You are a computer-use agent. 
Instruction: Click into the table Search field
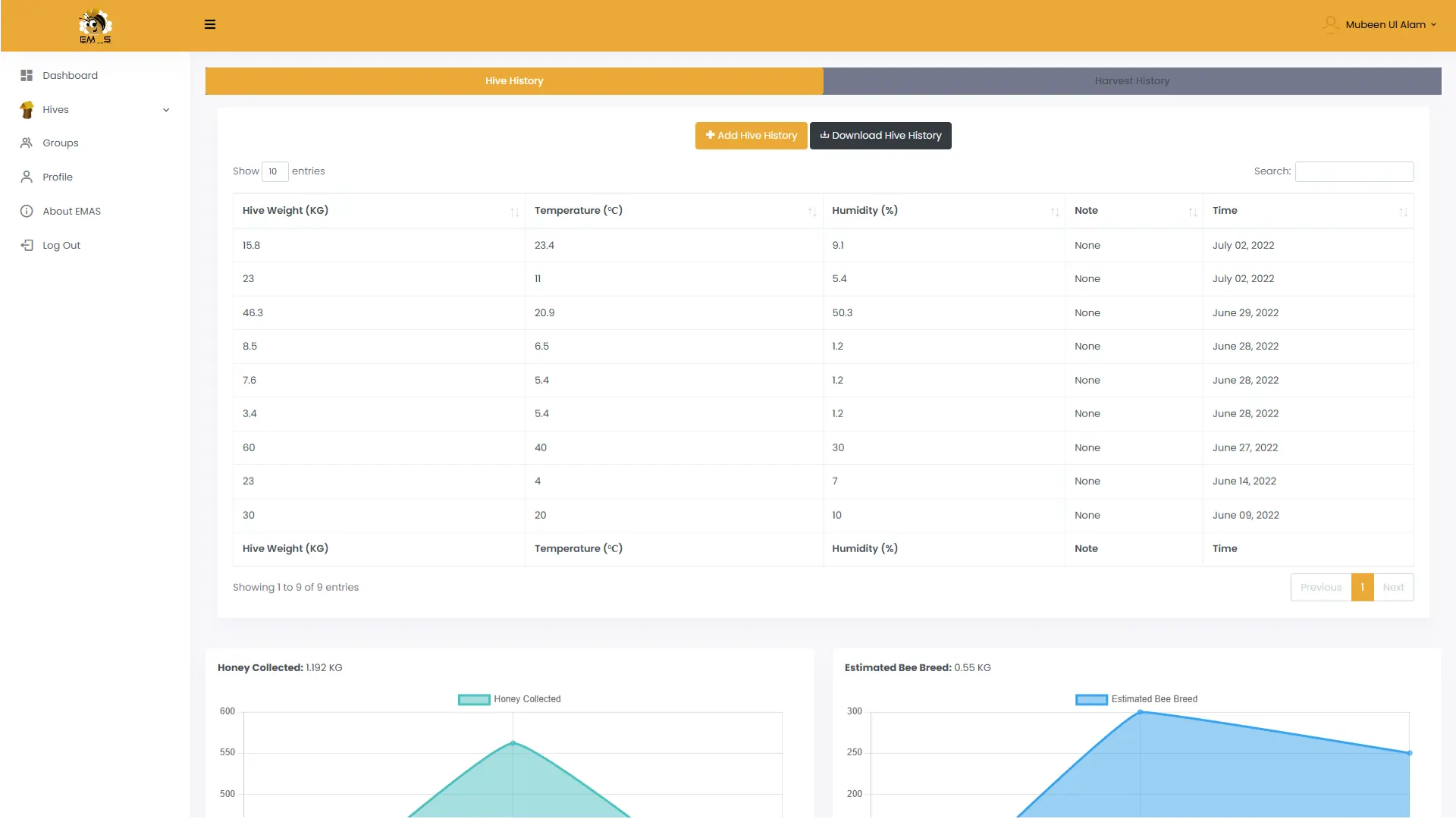pos(1354,171)
